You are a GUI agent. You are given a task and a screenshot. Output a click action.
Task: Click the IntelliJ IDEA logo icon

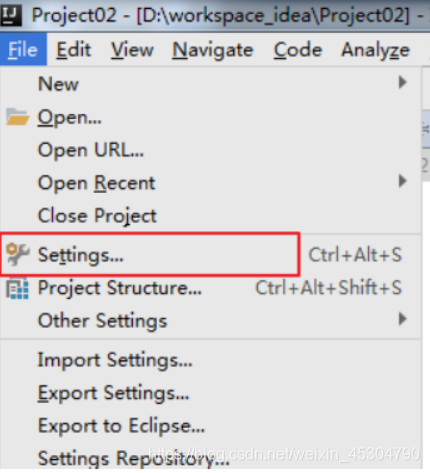pos(11,15)
